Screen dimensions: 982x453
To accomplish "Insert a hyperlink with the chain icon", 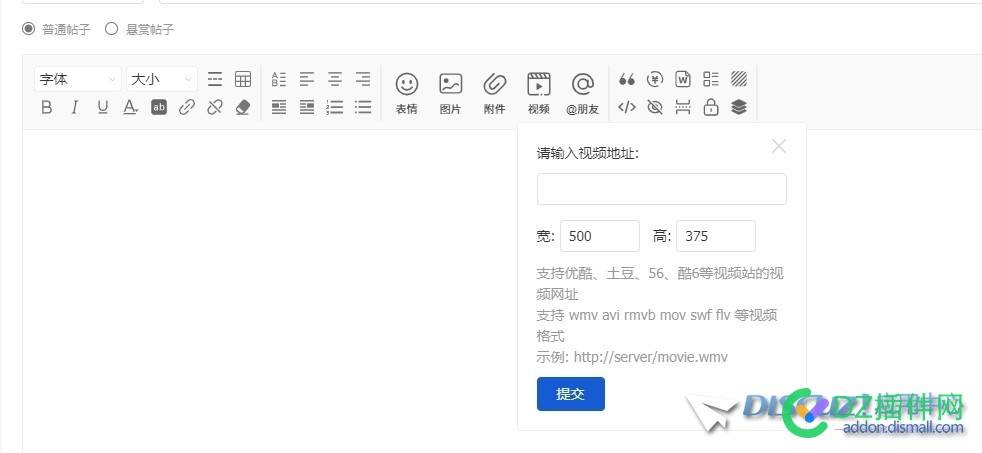I will point(187,107).
